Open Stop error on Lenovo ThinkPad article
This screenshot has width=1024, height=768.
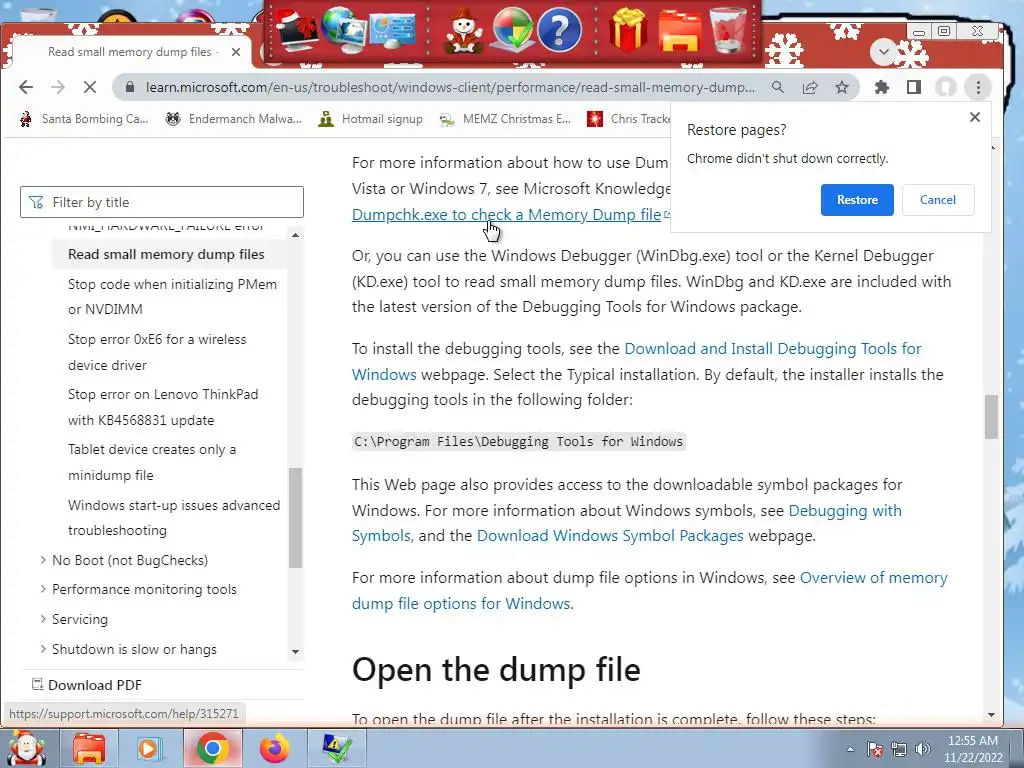[x=163, y=407]
